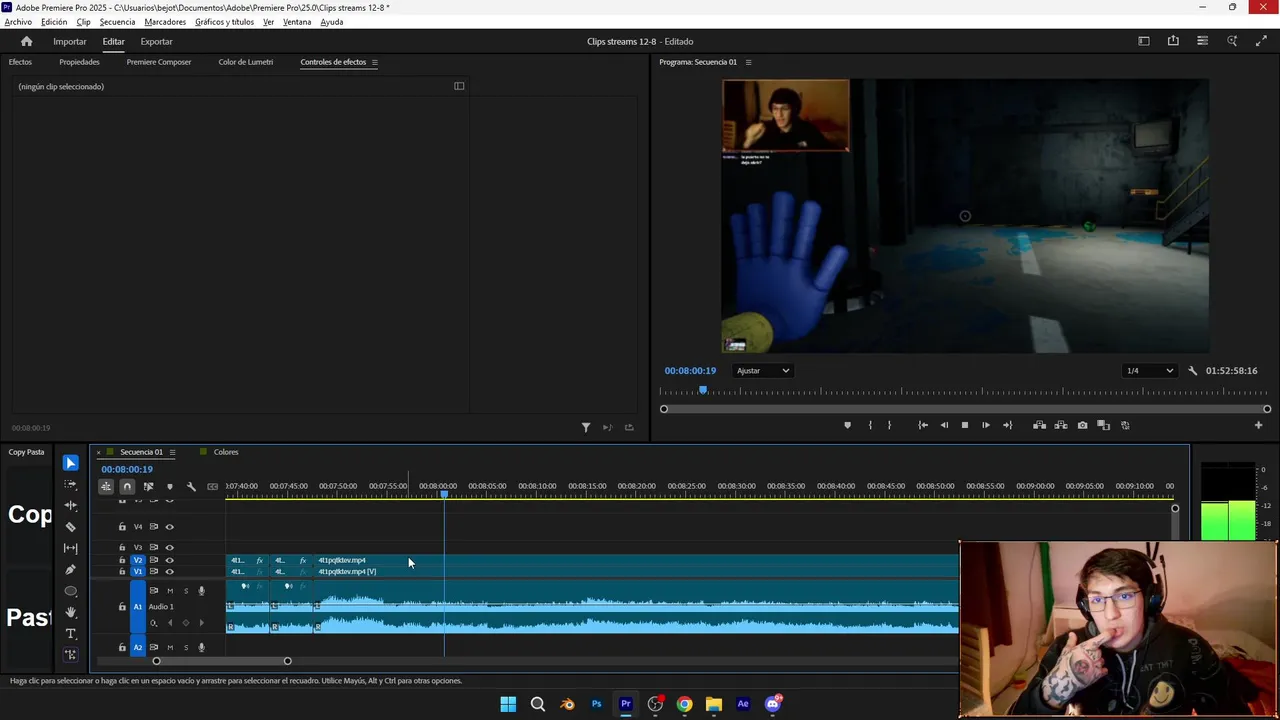Select the Ellipse shape tool
The width and height of the screenshot is (1280, 720).
pyautogui.click(x=70, y=591)
